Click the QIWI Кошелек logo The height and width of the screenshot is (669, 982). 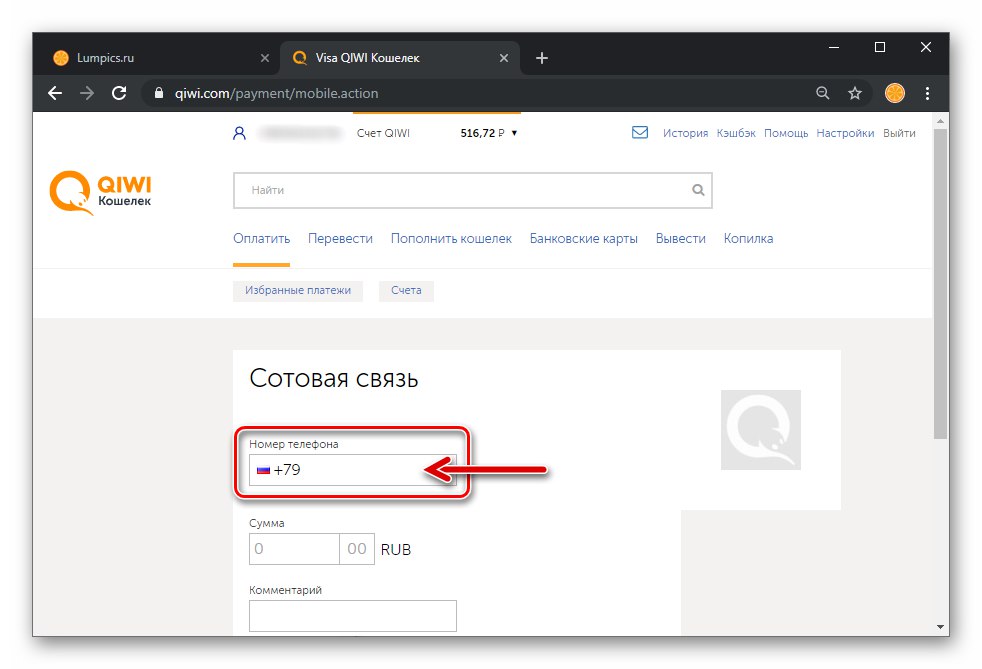(x=99, y=190)
